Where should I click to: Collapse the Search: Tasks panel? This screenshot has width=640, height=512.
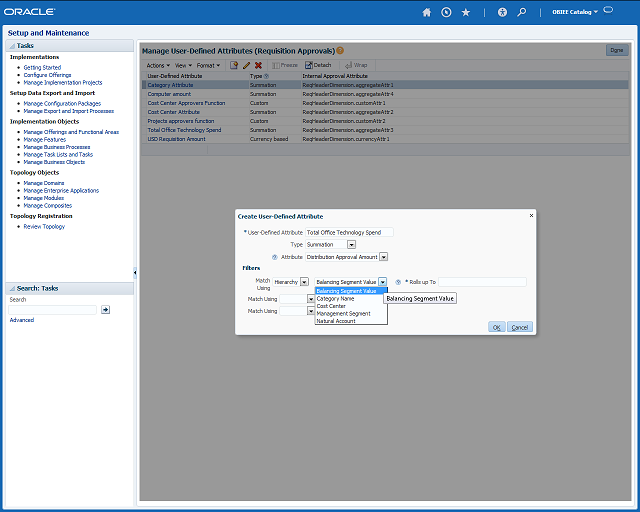pos(12,289)
